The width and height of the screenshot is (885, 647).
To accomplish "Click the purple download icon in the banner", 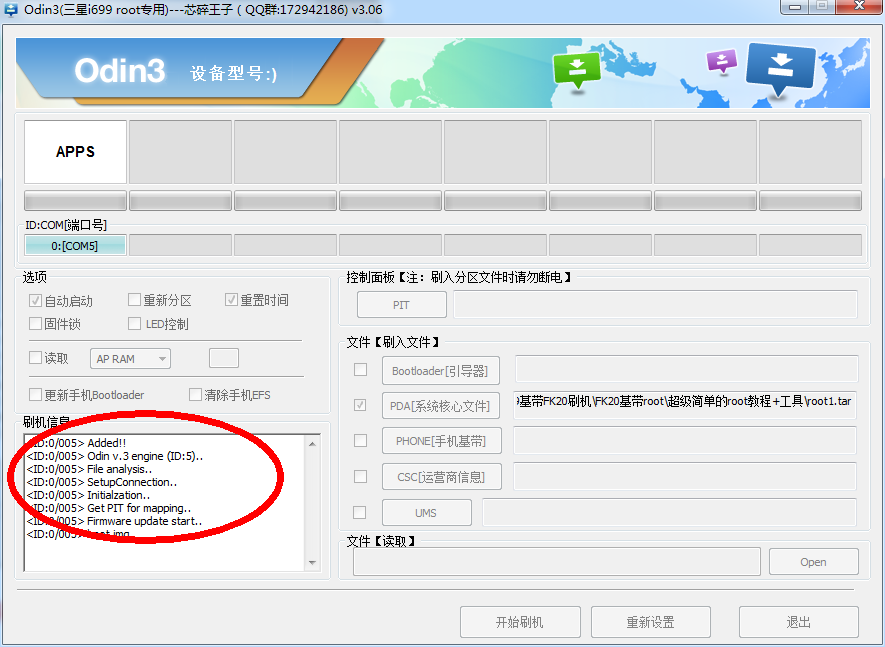I will coord(721,60).
